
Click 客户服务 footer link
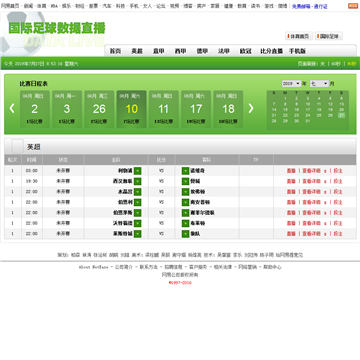pos(198,267)
